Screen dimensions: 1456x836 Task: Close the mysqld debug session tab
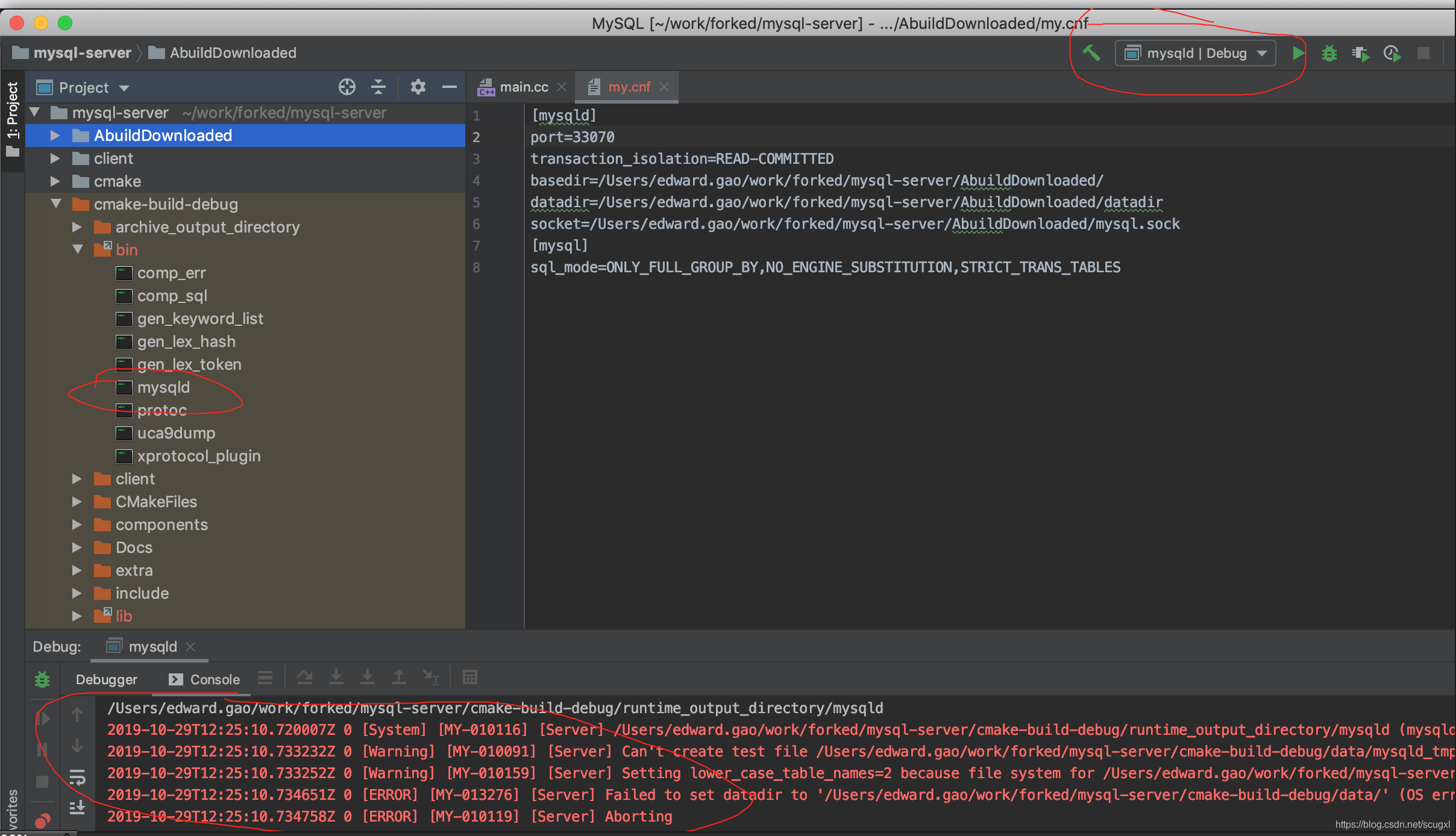coord(190,646)
